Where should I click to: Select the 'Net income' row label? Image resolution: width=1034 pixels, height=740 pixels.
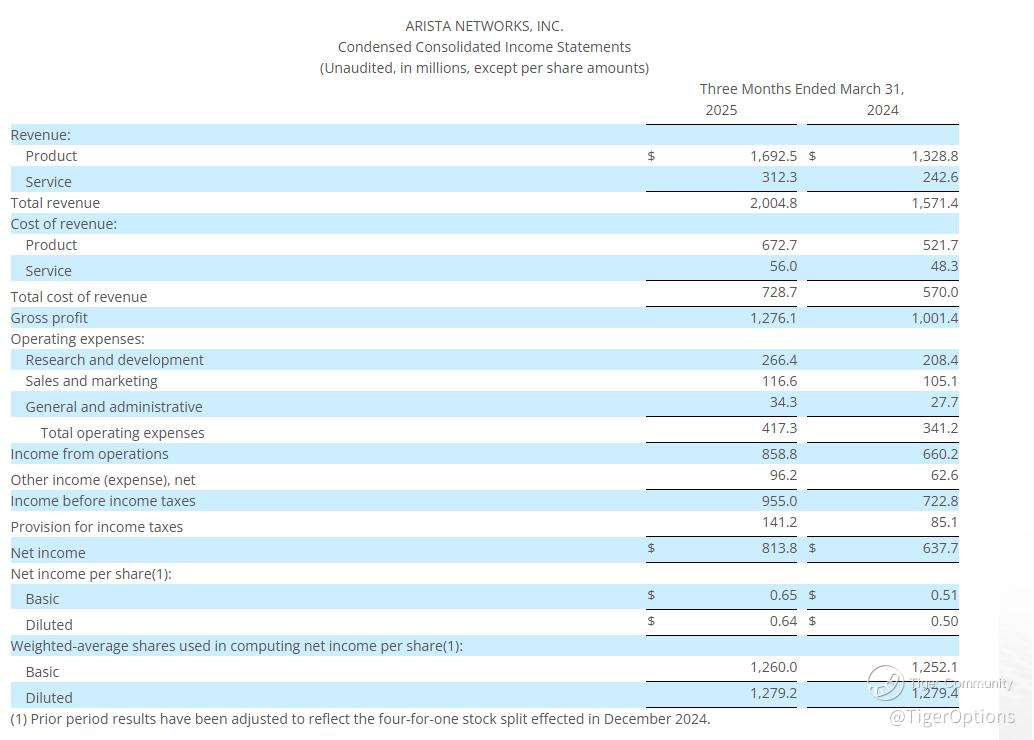coord(48,553)
